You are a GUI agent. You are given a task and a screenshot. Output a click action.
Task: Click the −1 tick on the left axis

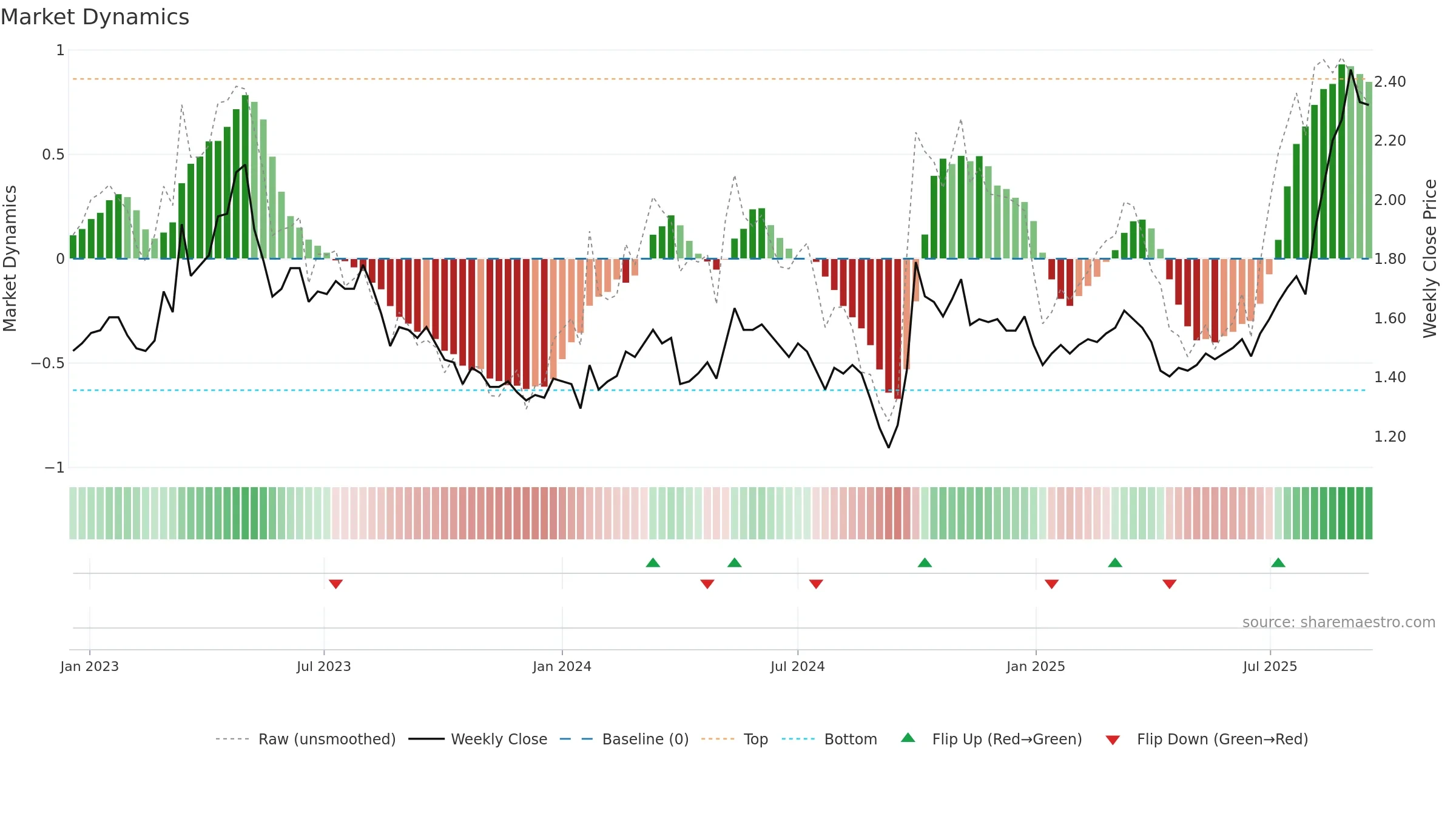pos(55,467)
